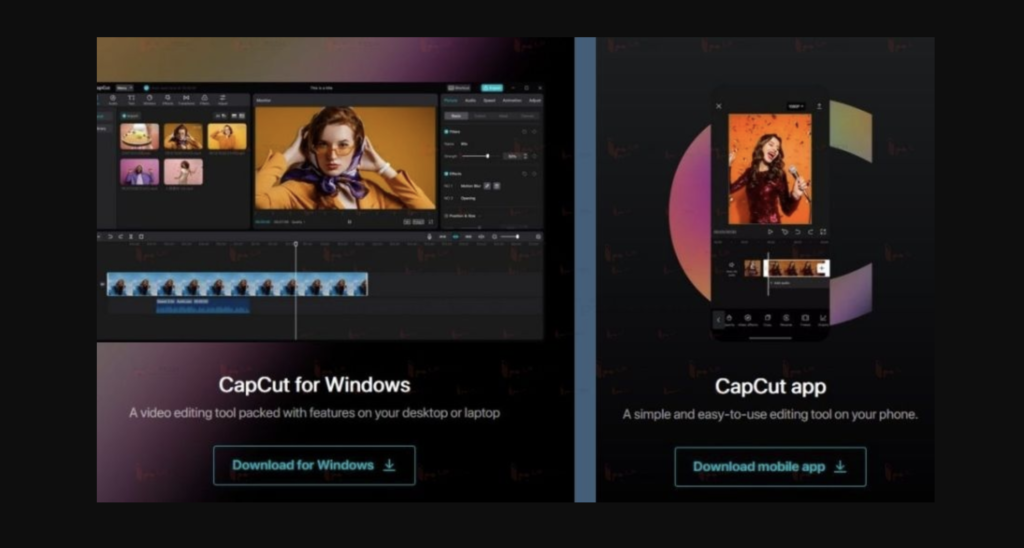Click the Import button in media panel
Screen dimensions: 1024x548
[129, 115]
